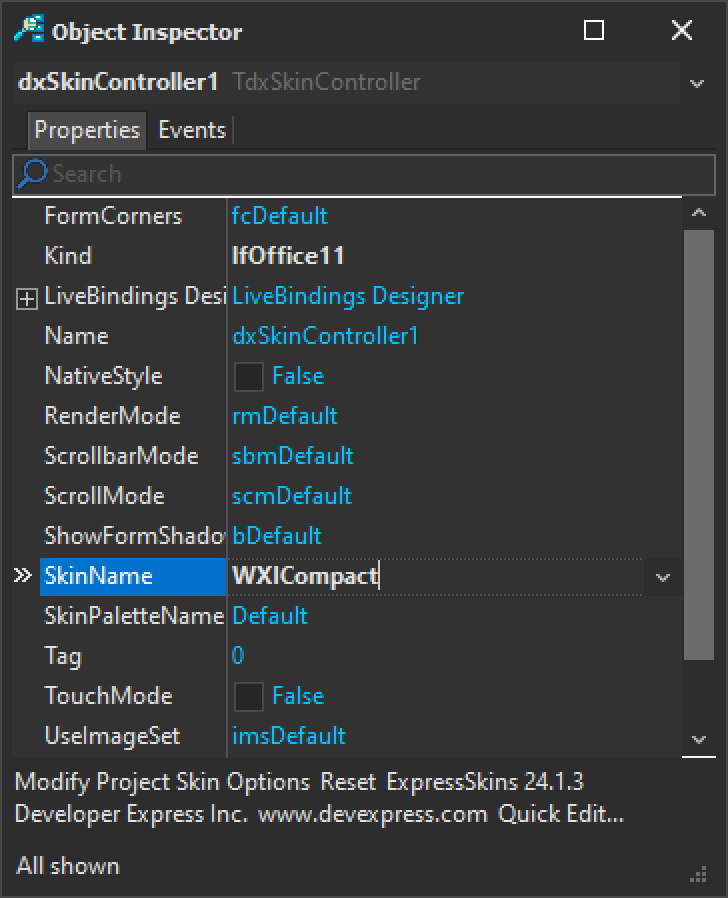Click the Quick Edit... link
728x898 pixels.
coord(561,814)
